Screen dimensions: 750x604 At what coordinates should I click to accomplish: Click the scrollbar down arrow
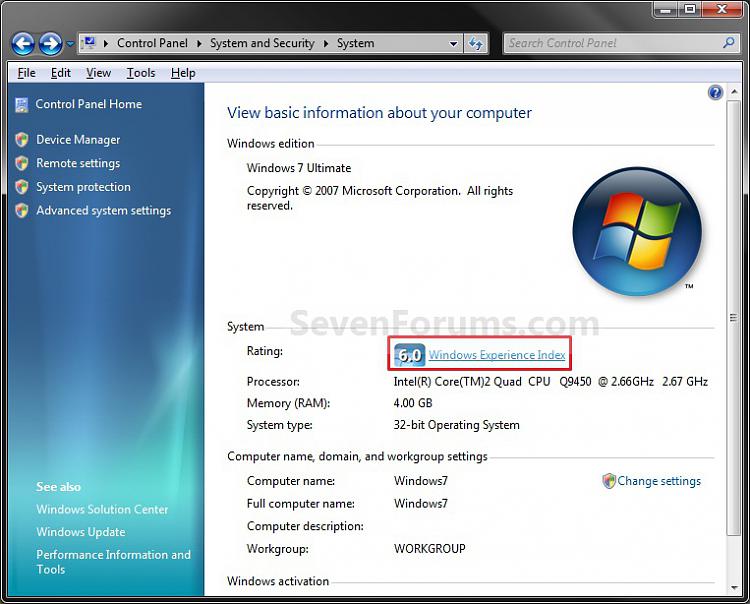coord(734,588)
